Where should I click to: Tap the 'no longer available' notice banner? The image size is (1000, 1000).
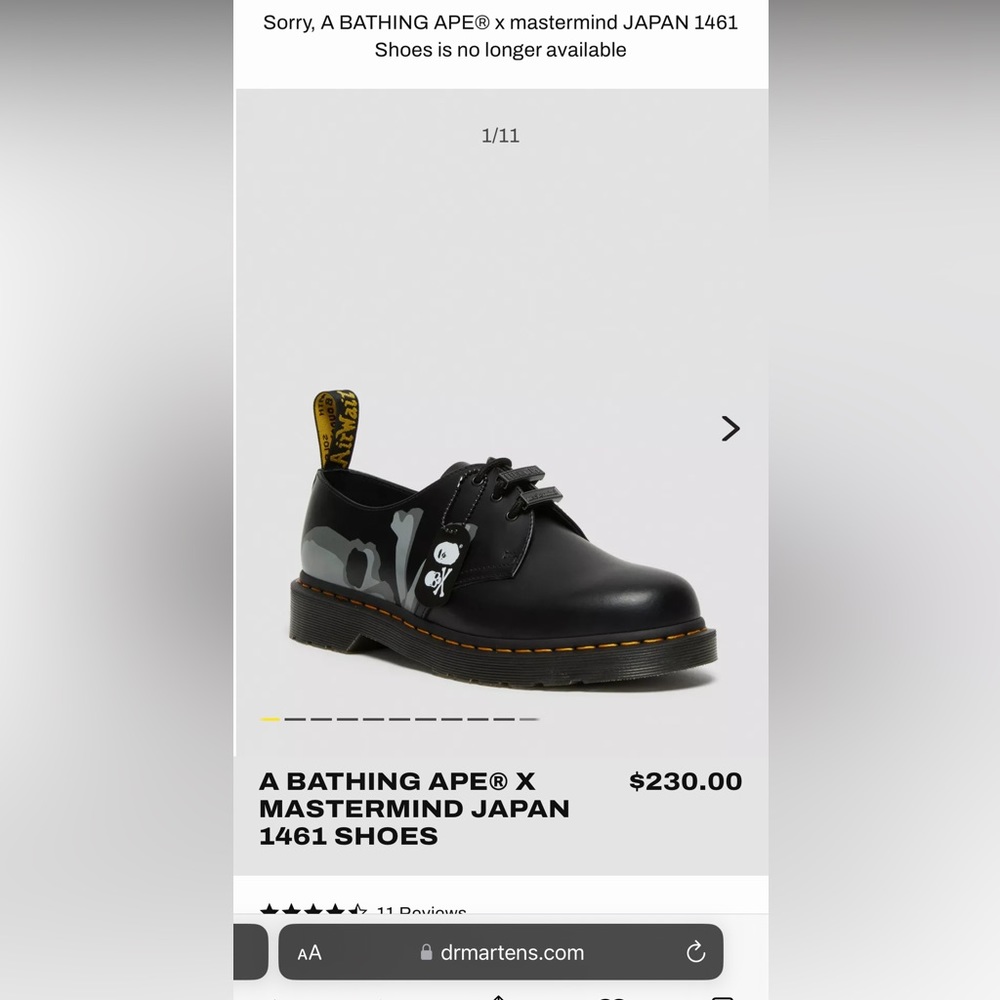pos(500,36)
